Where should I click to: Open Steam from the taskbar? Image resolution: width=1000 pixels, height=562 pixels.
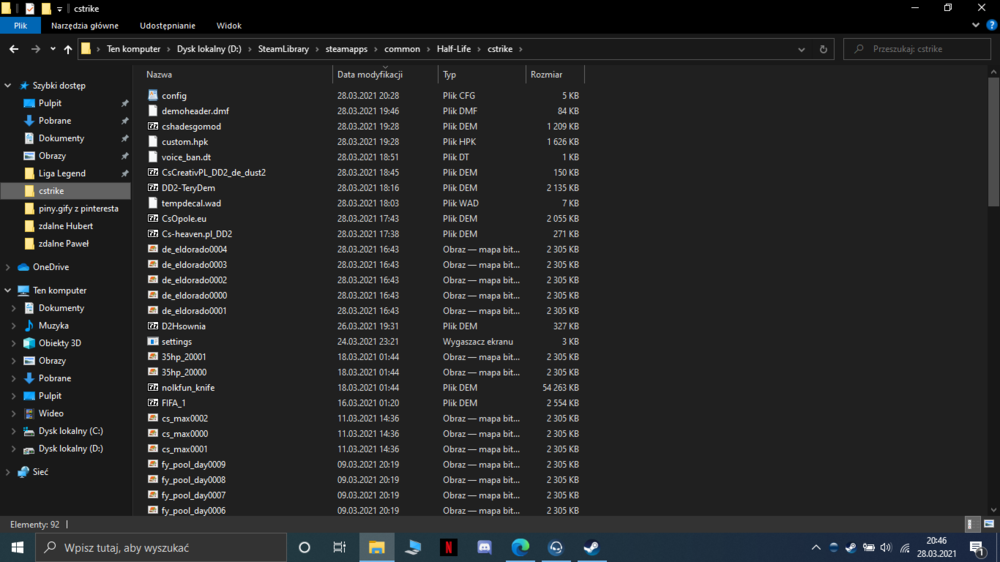(x=591, y=547)
